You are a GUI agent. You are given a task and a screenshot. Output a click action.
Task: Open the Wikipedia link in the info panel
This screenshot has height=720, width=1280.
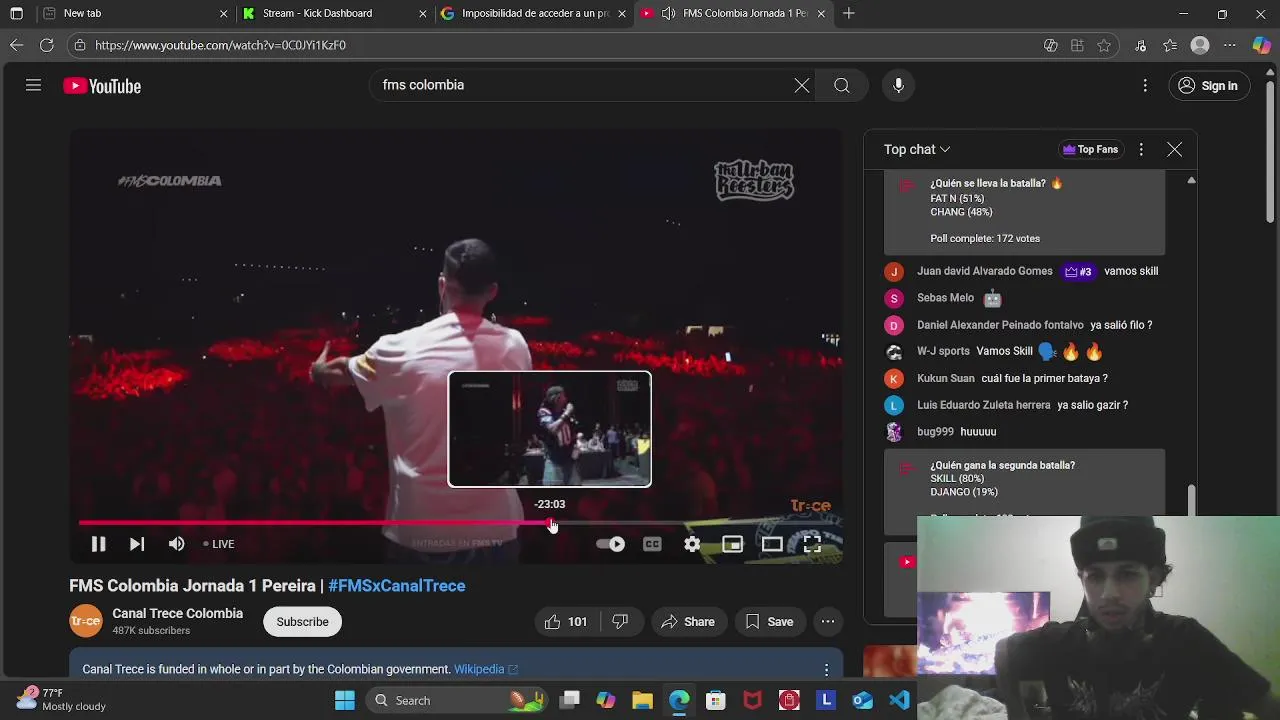(x=486, y=669)
